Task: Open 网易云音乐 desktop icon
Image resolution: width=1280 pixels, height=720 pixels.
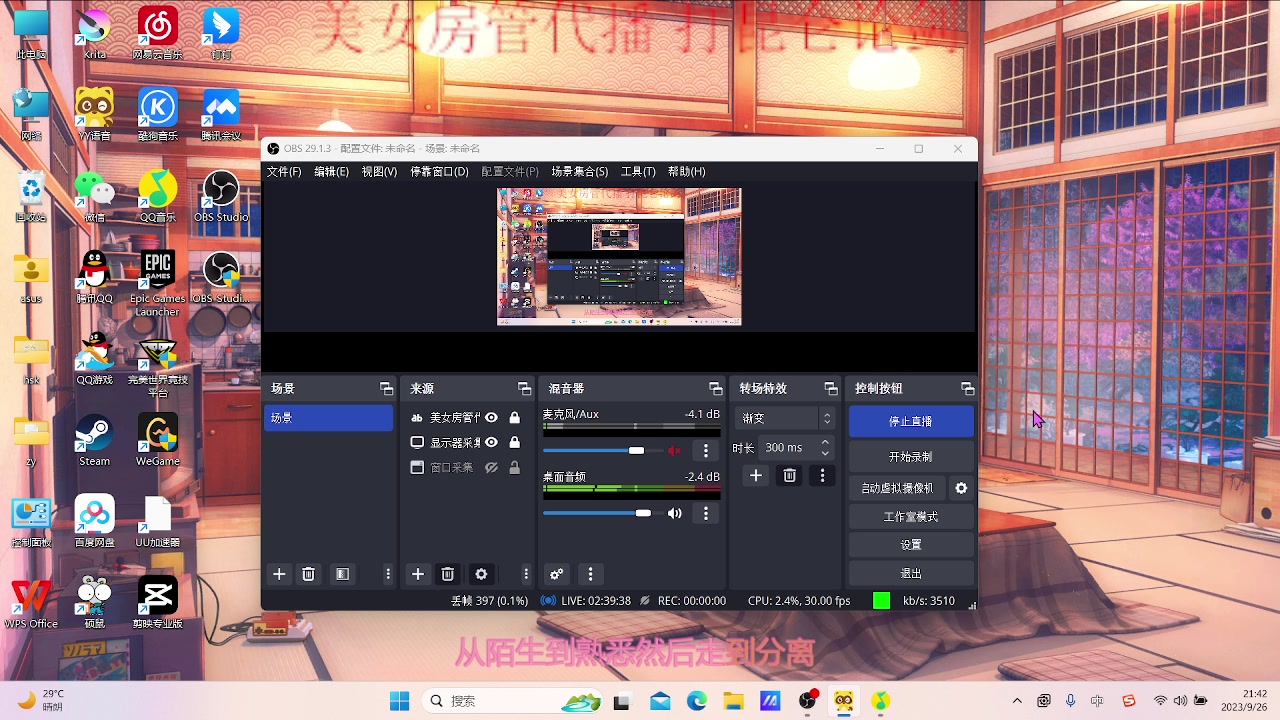Action: click(157, 33)
